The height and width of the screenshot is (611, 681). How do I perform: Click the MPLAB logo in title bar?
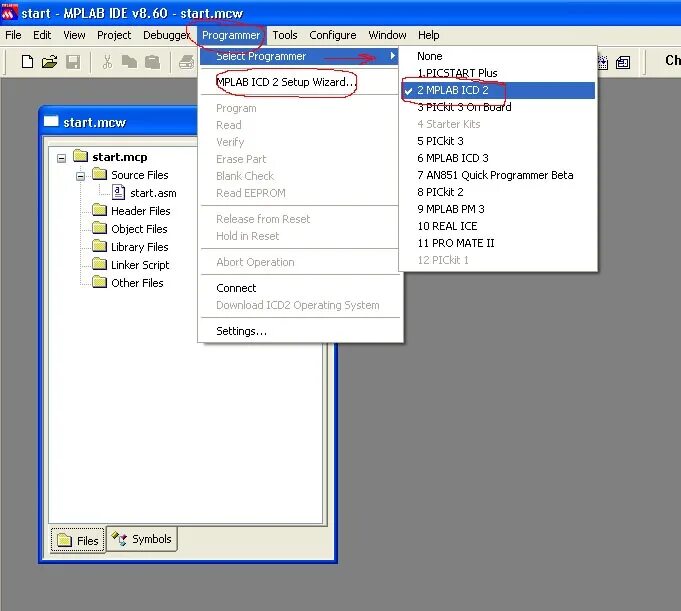tap(9, 13)
